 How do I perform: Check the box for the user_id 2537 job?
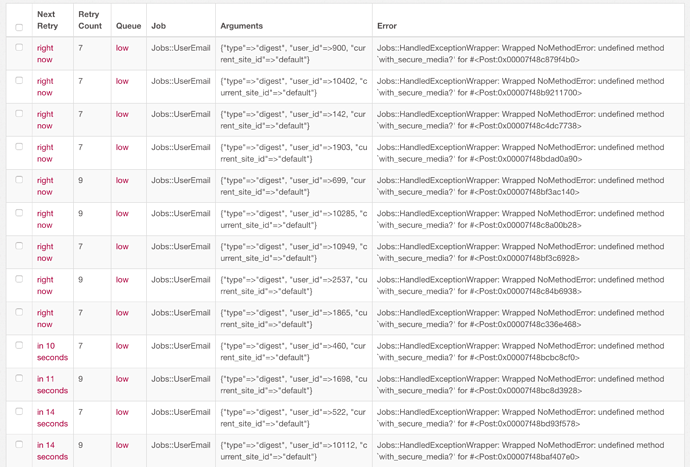tap(19, 279)
